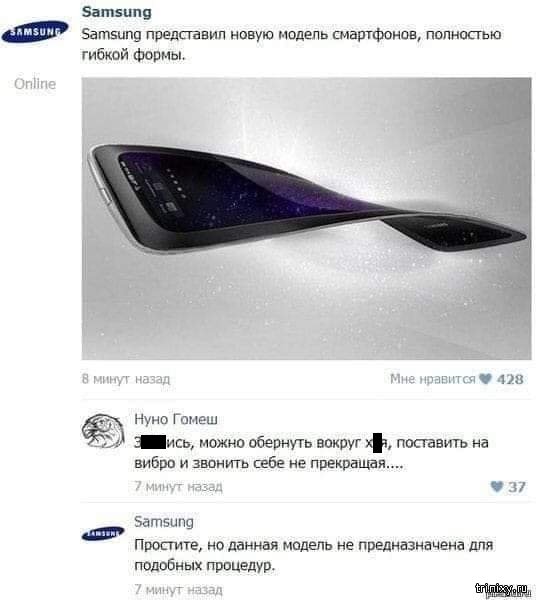This screenshot has width=536, height=604.
Task: Open the Нуно Гомеш profile name
Action: (x=176, y=419)
